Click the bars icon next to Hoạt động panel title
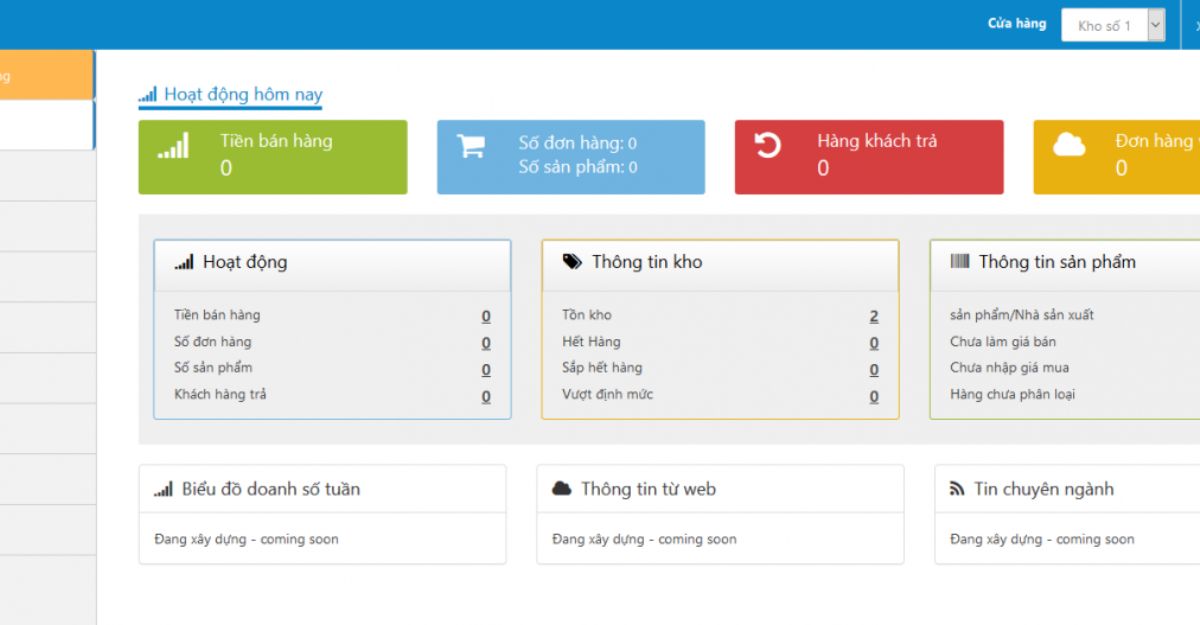The height and width of the screenshot is (625, 1200). point(184,262)
